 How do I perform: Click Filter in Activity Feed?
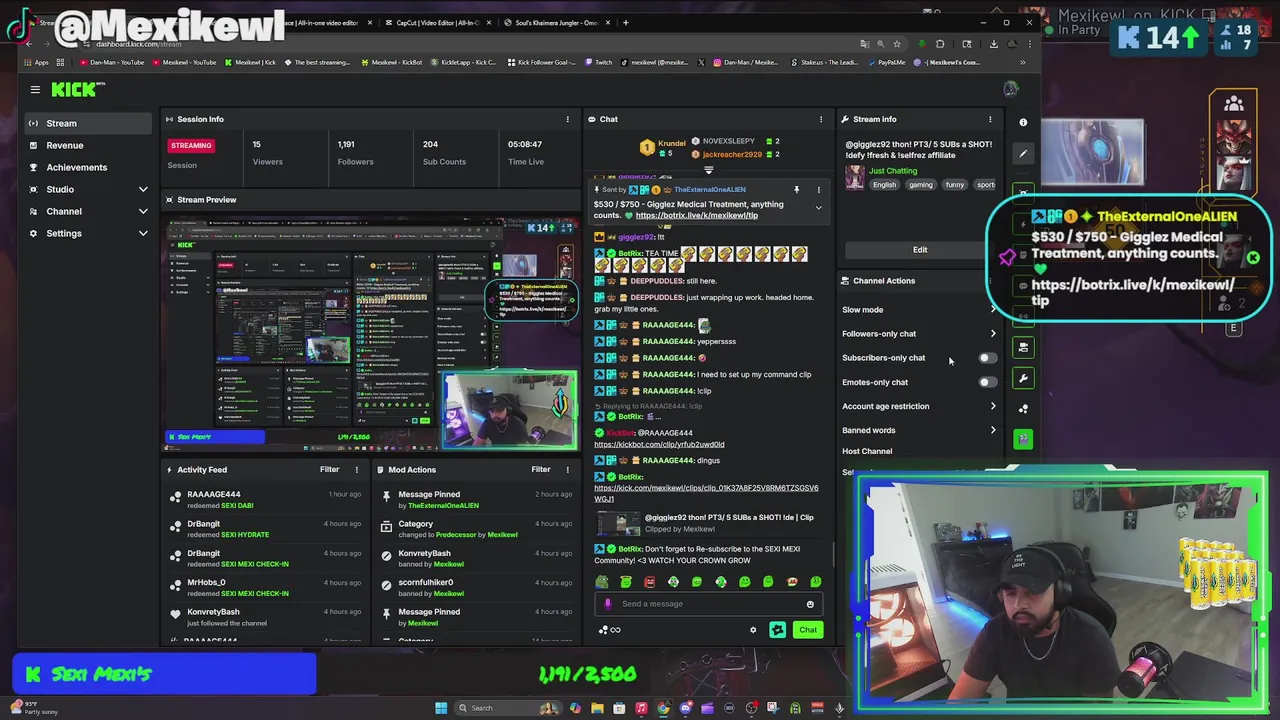(329, 469)
